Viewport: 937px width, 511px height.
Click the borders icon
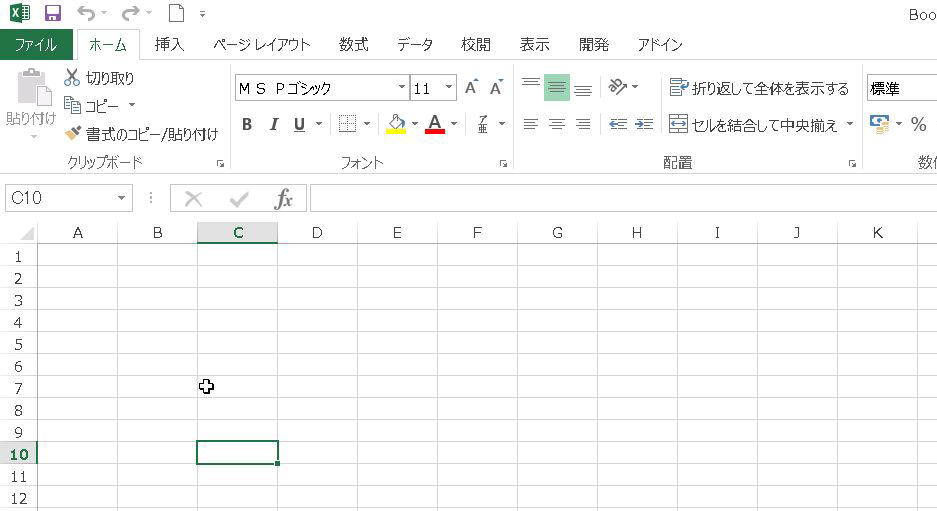347,124
